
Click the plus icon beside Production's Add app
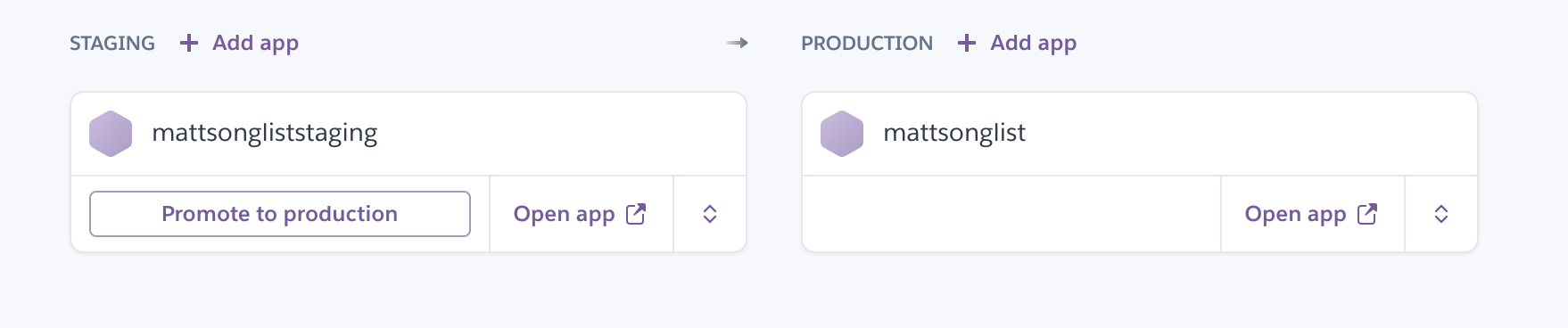[x=966, y=43]
